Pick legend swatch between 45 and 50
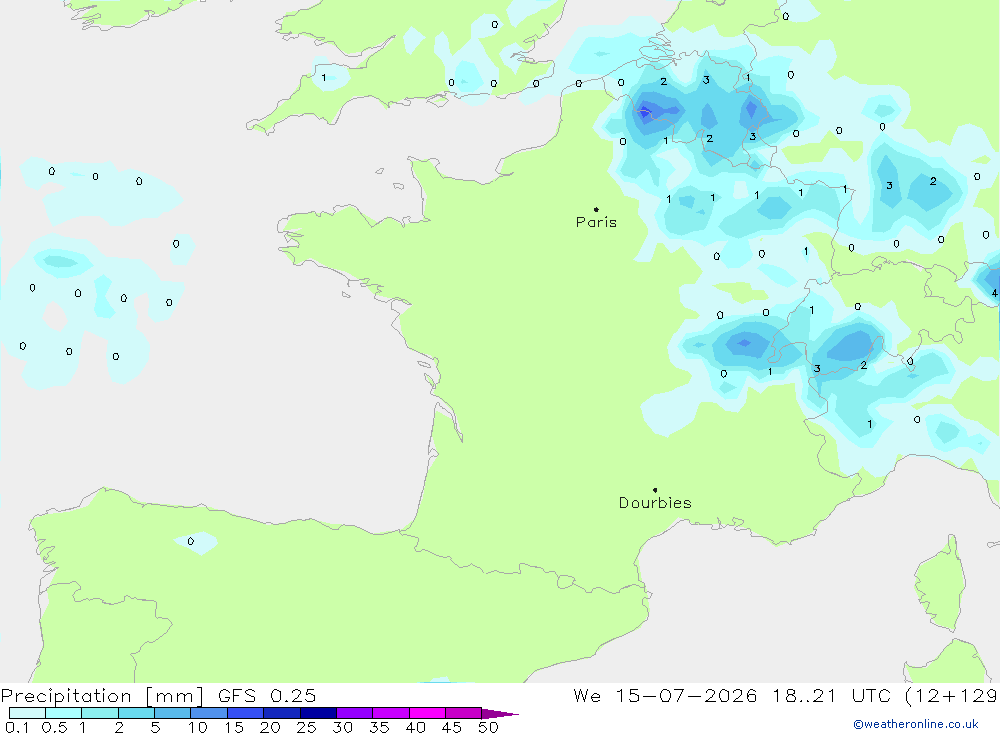Viewport: 1000px width, 733px height. click(x=464, y=713)
